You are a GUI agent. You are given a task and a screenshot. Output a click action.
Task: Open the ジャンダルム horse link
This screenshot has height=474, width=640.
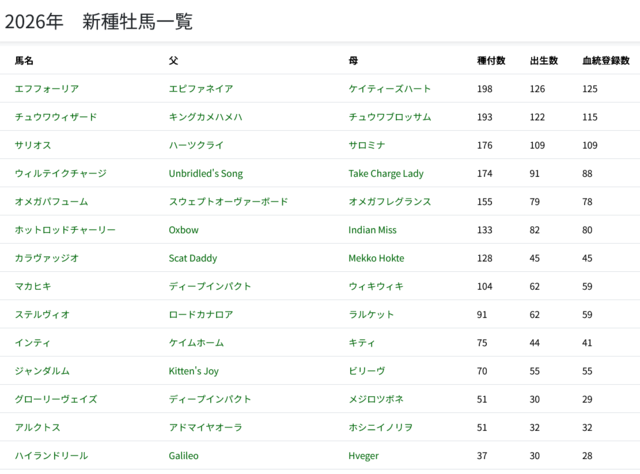(x=42, y=370)
